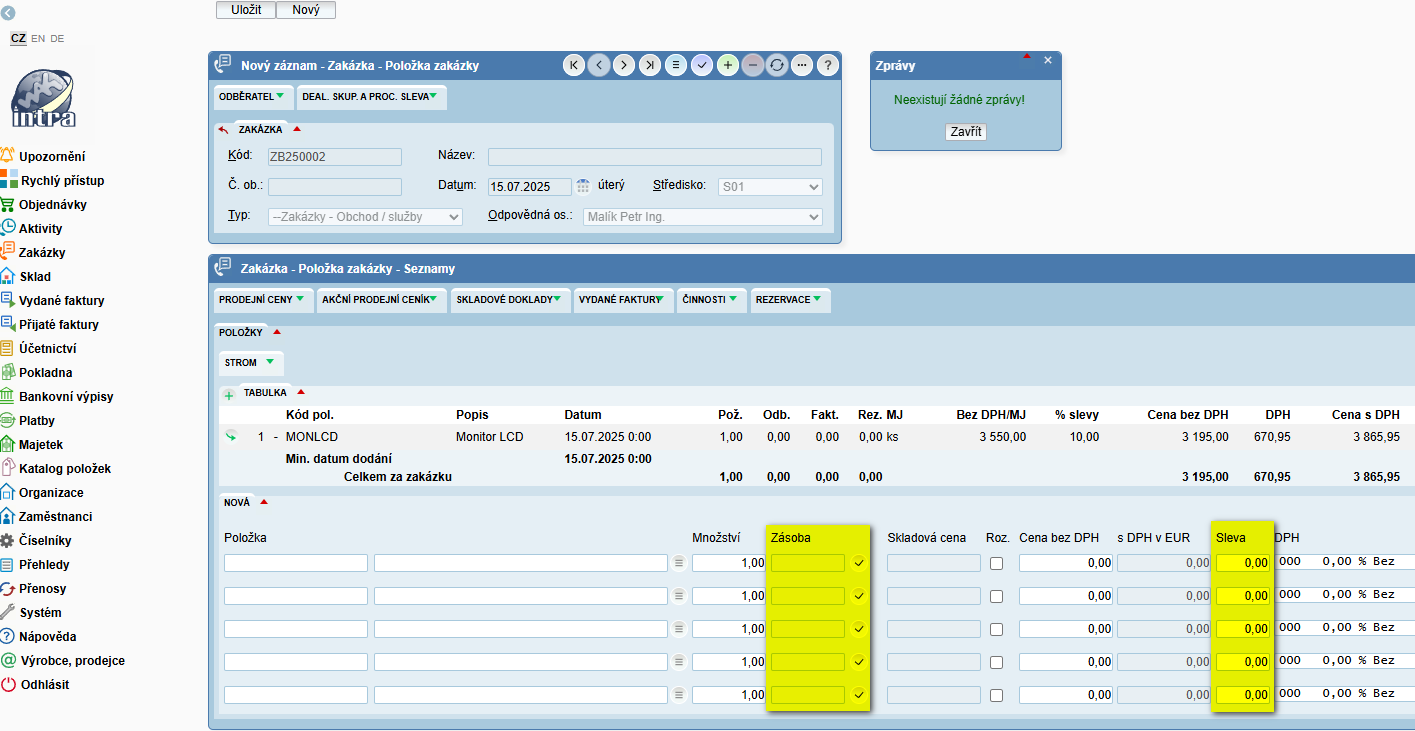The image size is (1415, 731).
Task: Enable the Roz. checkbox in third new row
Action: click(996, 630)
